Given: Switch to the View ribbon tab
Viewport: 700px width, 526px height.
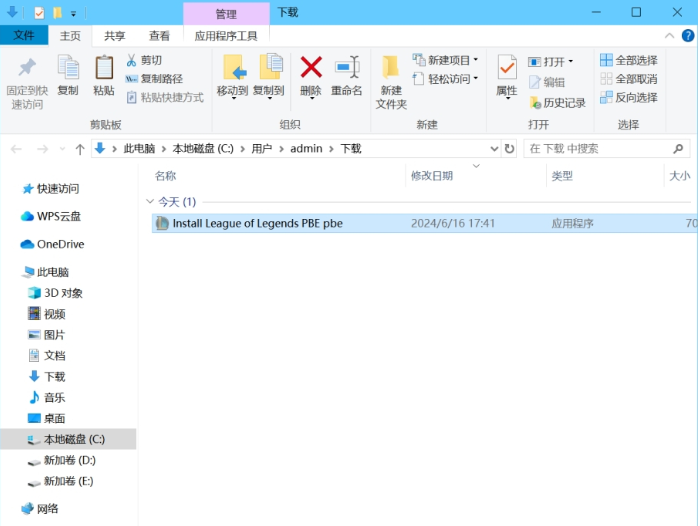Looking at the screenshot, I should [159, 36].
